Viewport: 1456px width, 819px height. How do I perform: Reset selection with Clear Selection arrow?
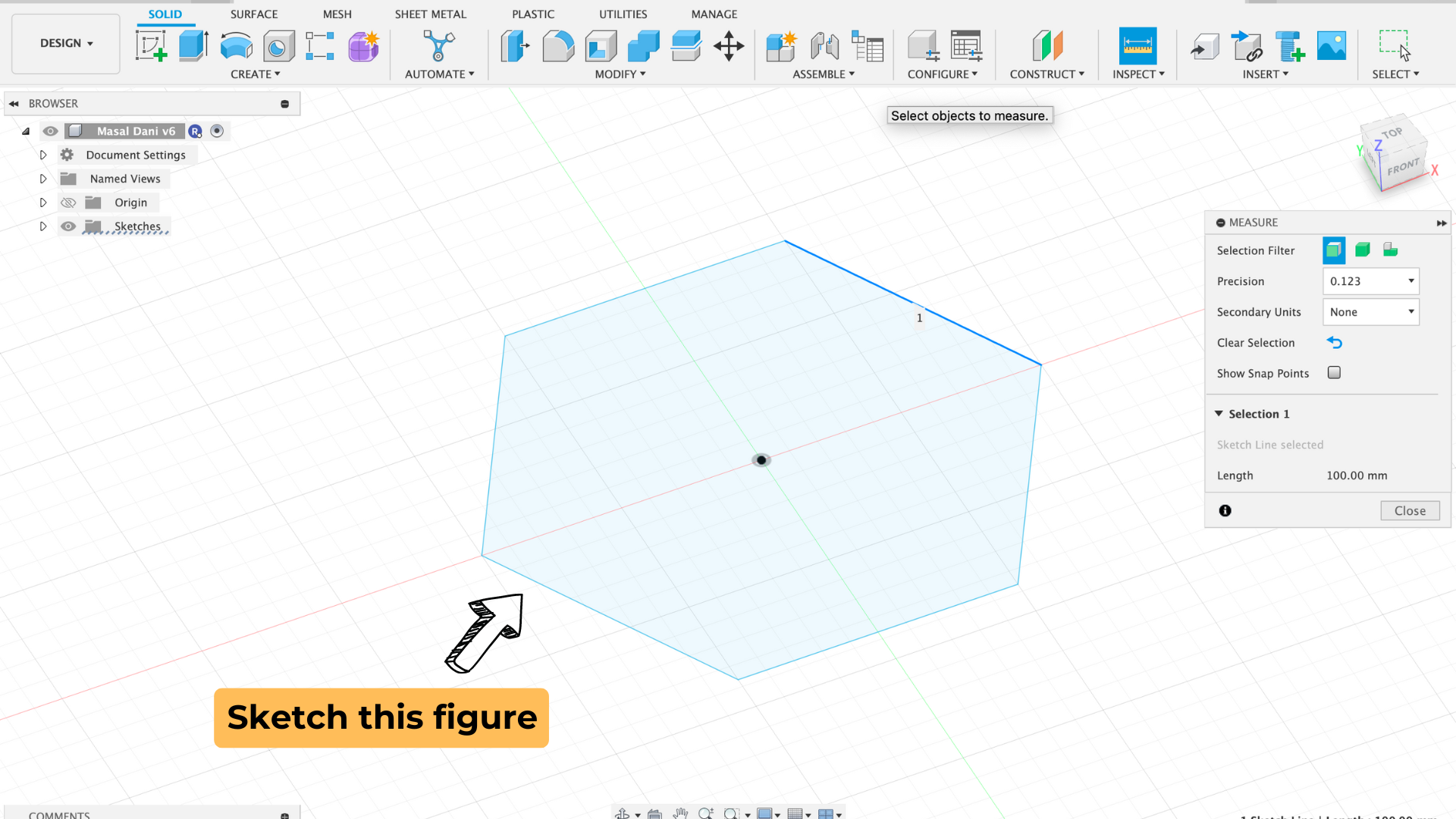tap(1335, 343)
